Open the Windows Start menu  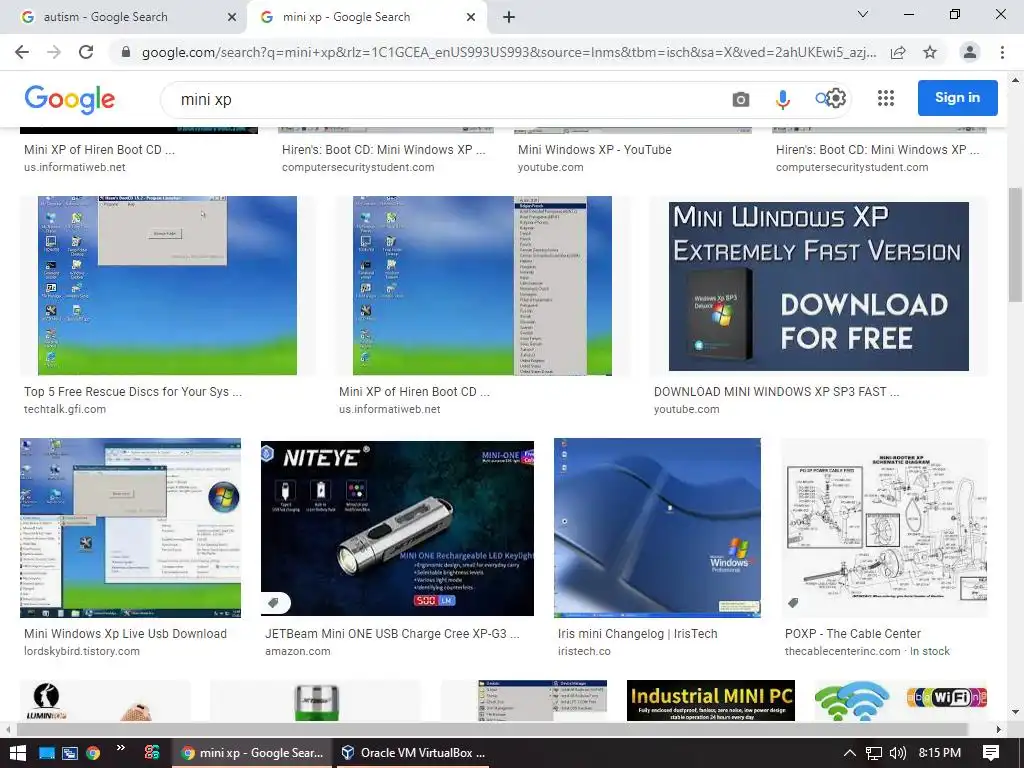(x=18, y=753)
